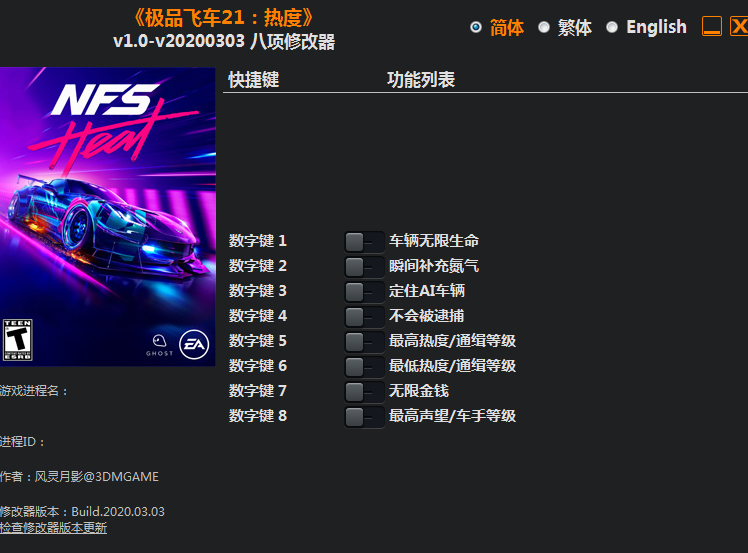Switch on 定住AI车辆 cheat
Image resolution: width=748 pixels, height=553 pixels.
pyautogui.click(x=363, y=291)
